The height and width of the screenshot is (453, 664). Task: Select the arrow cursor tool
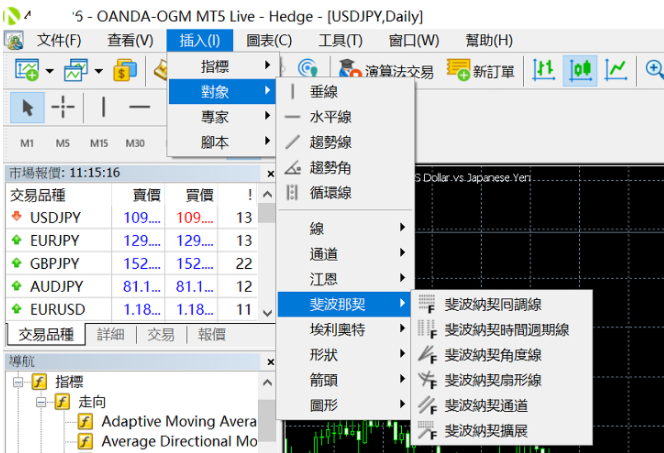pos(27,108)
